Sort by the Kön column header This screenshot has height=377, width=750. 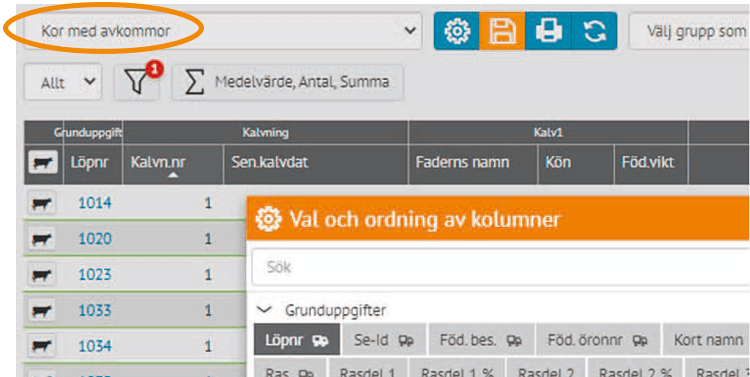(576, 164)
